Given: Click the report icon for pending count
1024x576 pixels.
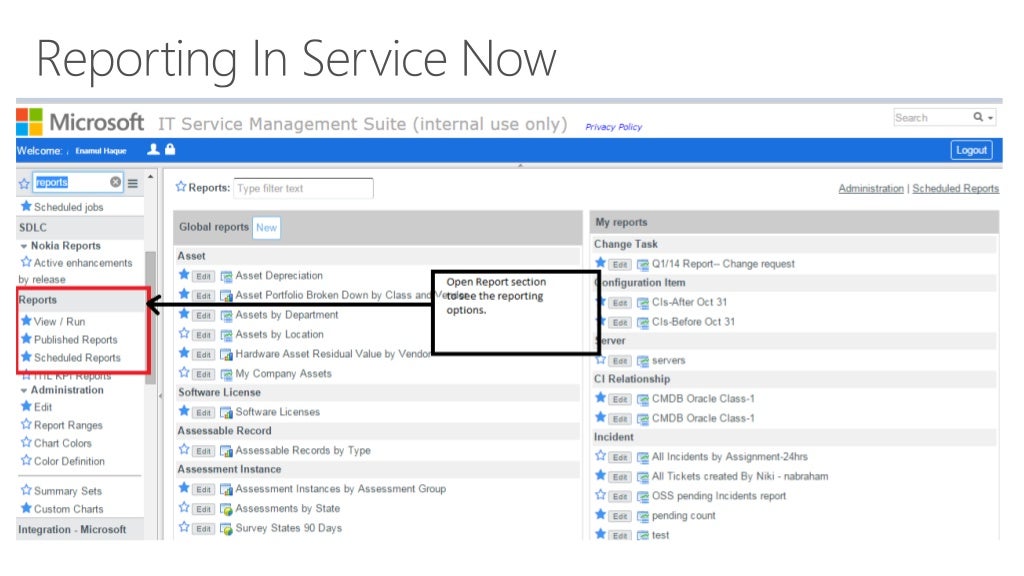Looking at the screenshot, I should pyautogui.click(x=643, y=516).
